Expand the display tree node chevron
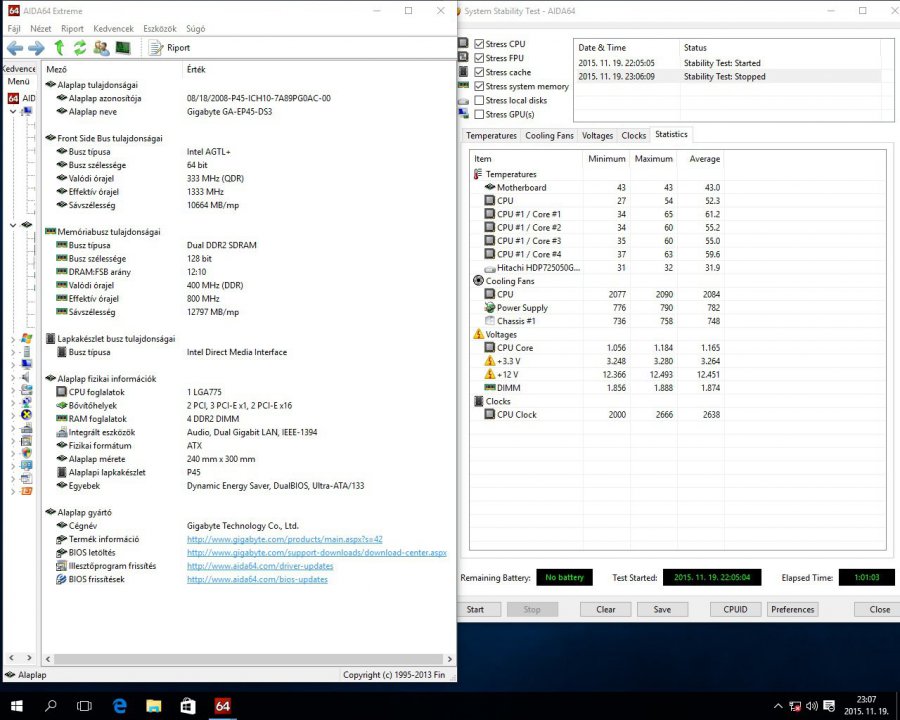900x720 pixels. tap(13, 364)
